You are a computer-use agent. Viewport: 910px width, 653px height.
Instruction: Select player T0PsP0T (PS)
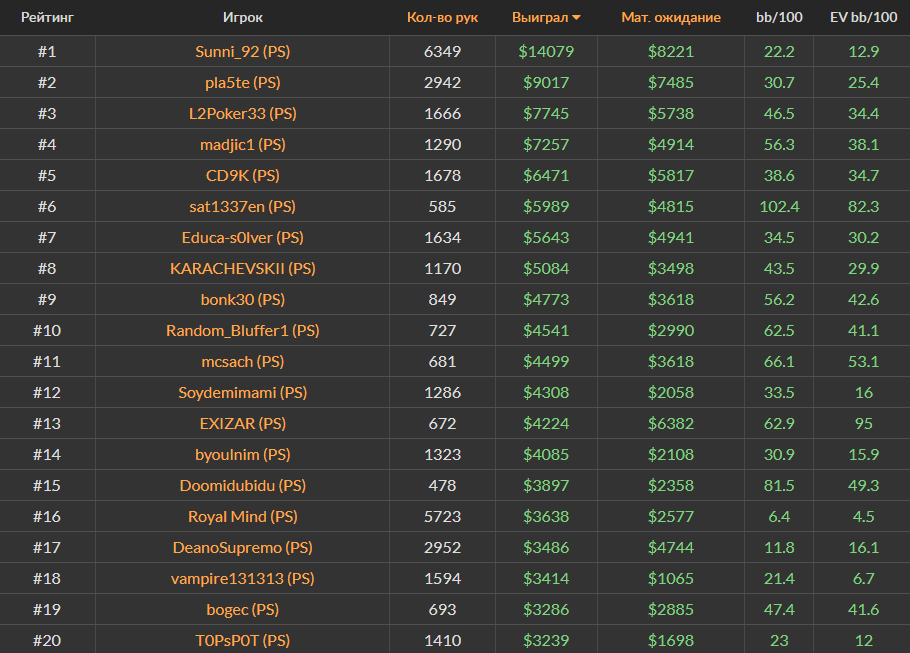(x=243, y=640)
